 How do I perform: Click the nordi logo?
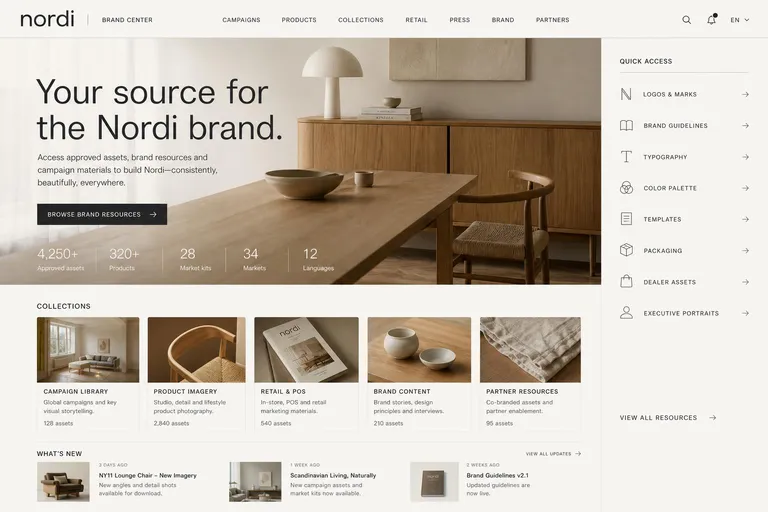coord(47,19)
